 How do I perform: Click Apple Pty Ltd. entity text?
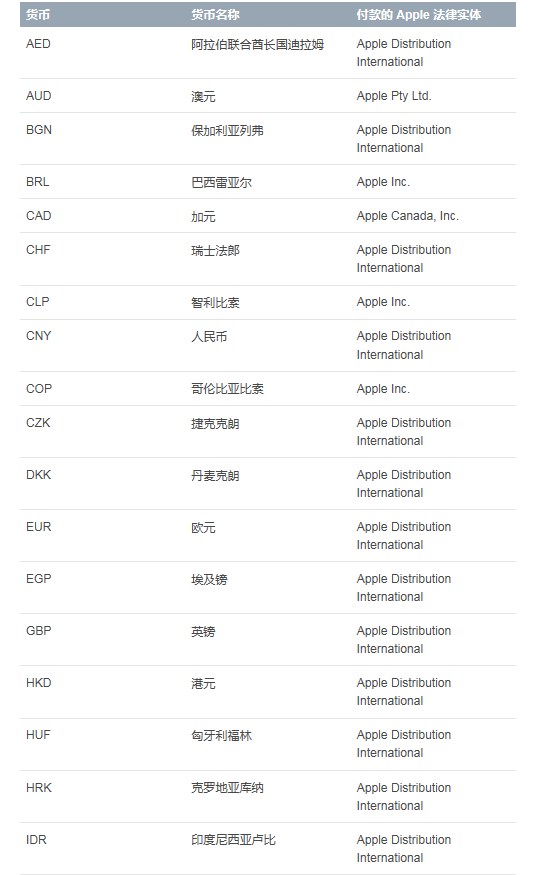coord(394,96)
